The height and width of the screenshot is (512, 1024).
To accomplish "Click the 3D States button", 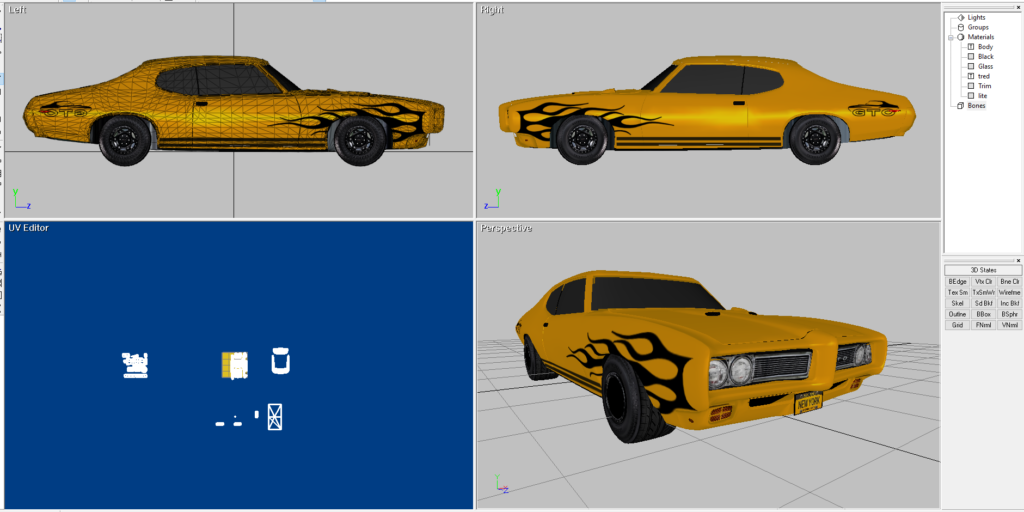I will pos(983,270).
